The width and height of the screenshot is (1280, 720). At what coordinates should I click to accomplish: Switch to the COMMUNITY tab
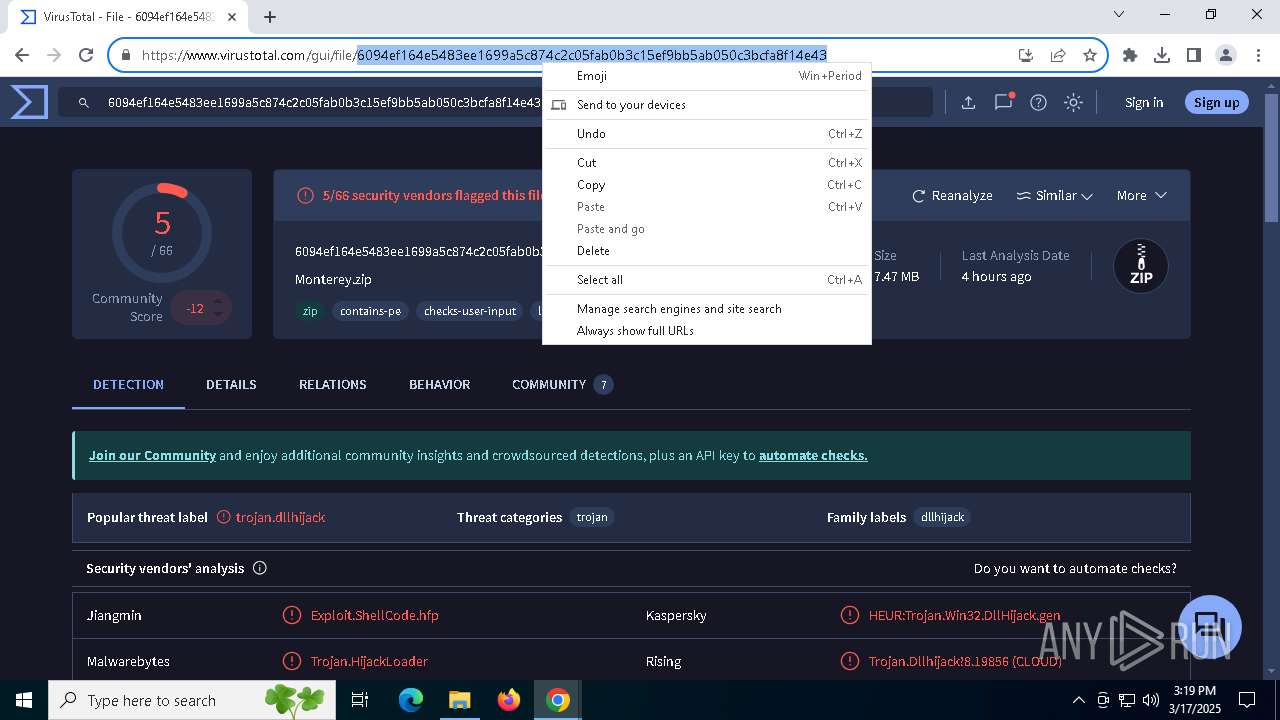[561, 384]
